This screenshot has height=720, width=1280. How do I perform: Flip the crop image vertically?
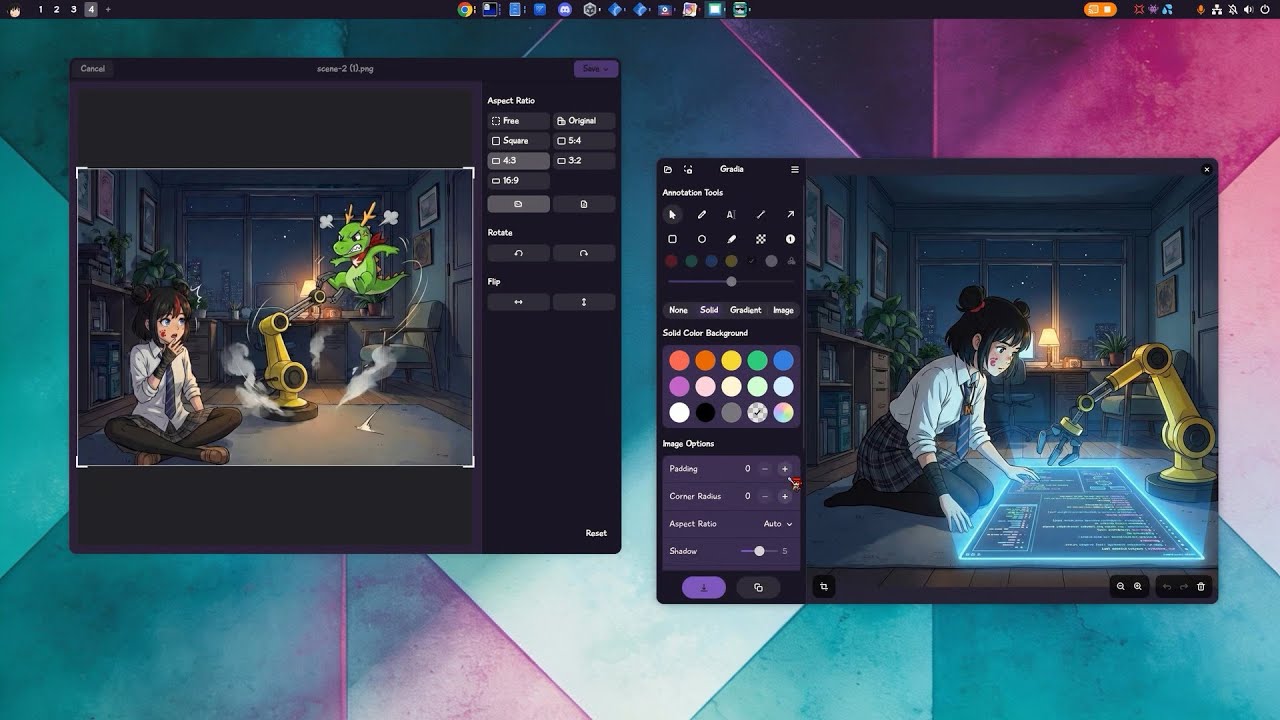[584, 302]
